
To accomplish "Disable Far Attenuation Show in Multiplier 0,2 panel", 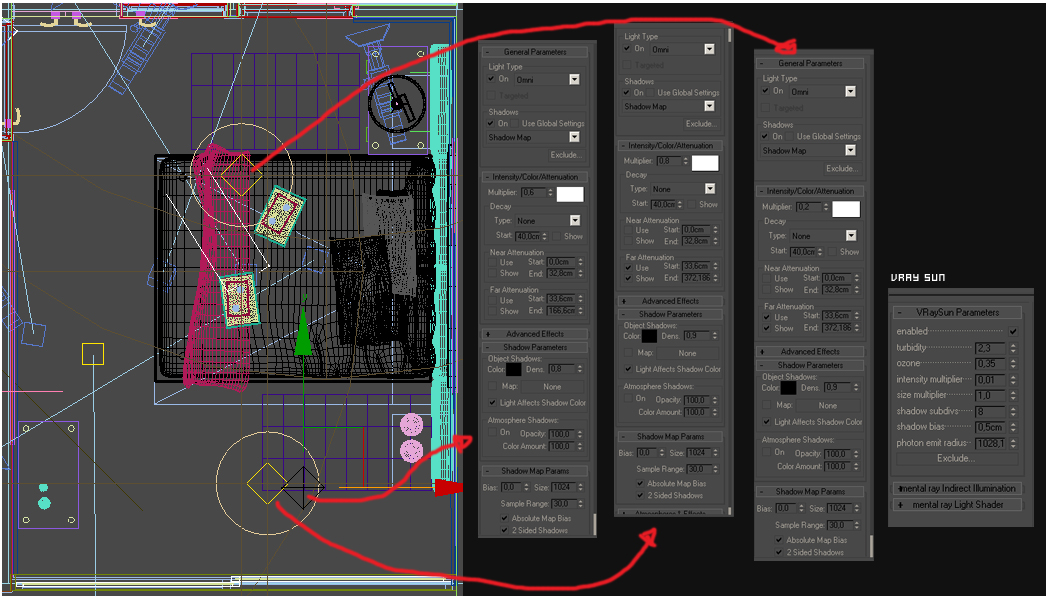I will point(767,328).
